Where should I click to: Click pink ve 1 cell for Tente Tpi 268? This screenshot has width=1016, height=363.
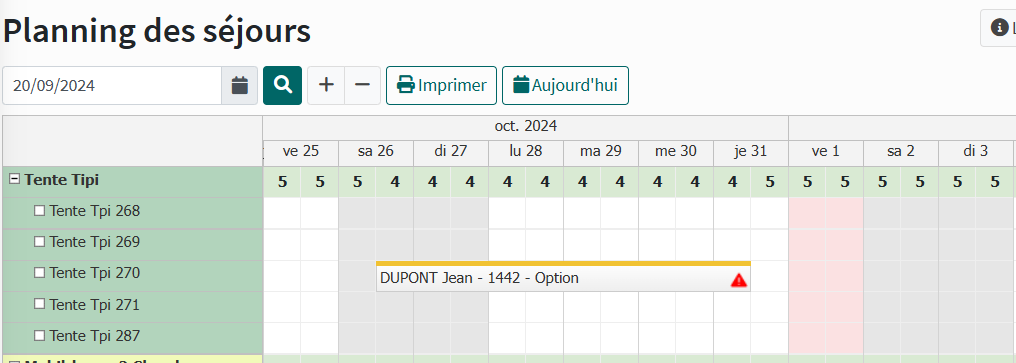pos(826,213)
